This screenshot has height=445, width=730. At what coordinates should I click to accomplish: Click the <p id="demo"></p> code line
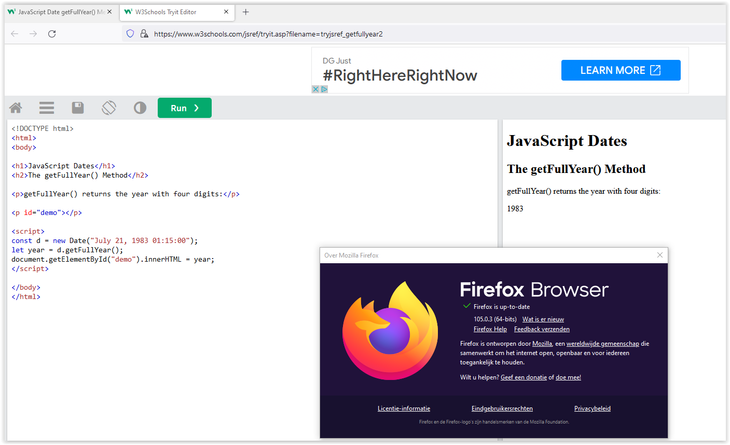[x=47, y=213]
